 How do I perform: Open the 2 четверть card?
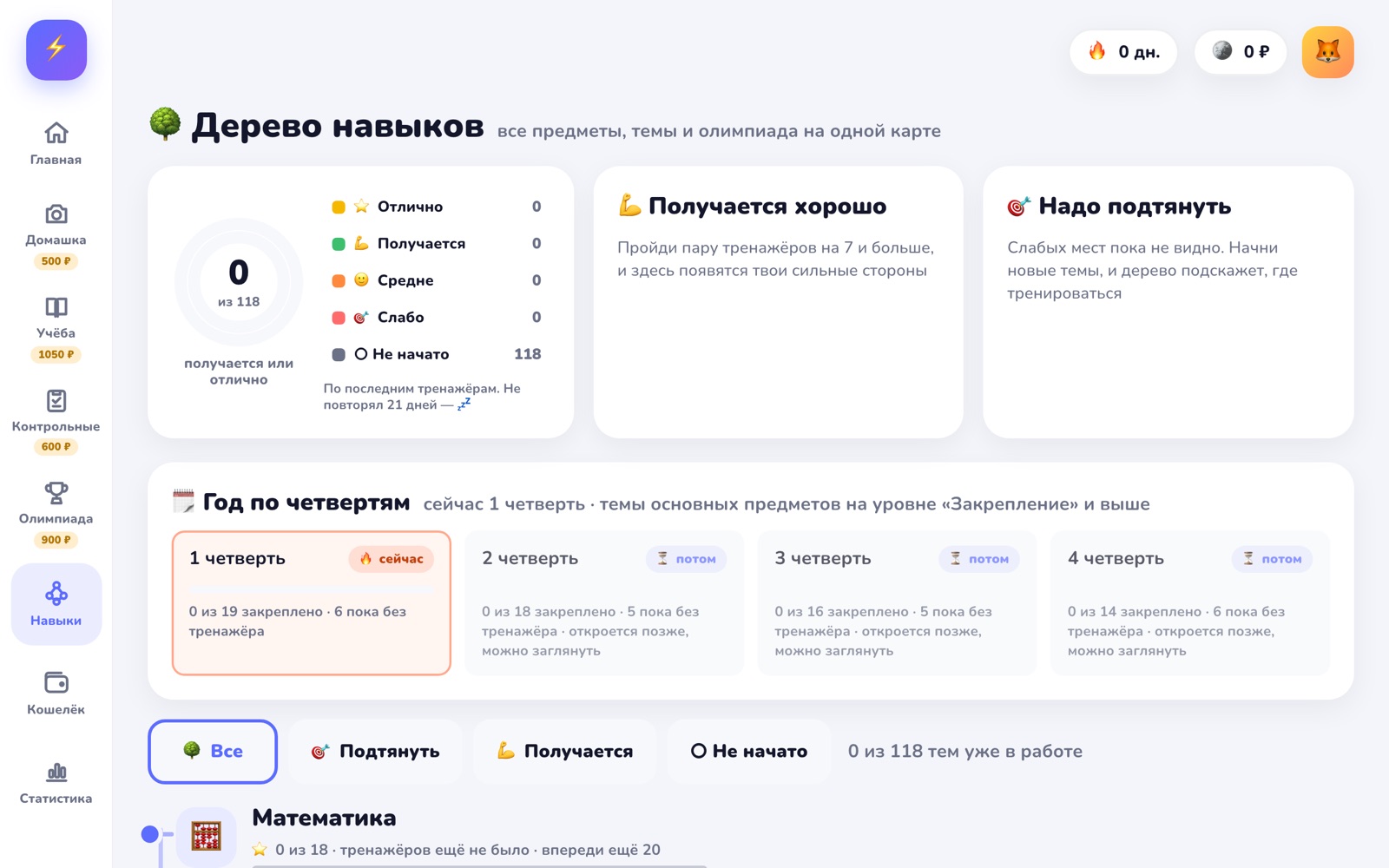tap(604, 603)
